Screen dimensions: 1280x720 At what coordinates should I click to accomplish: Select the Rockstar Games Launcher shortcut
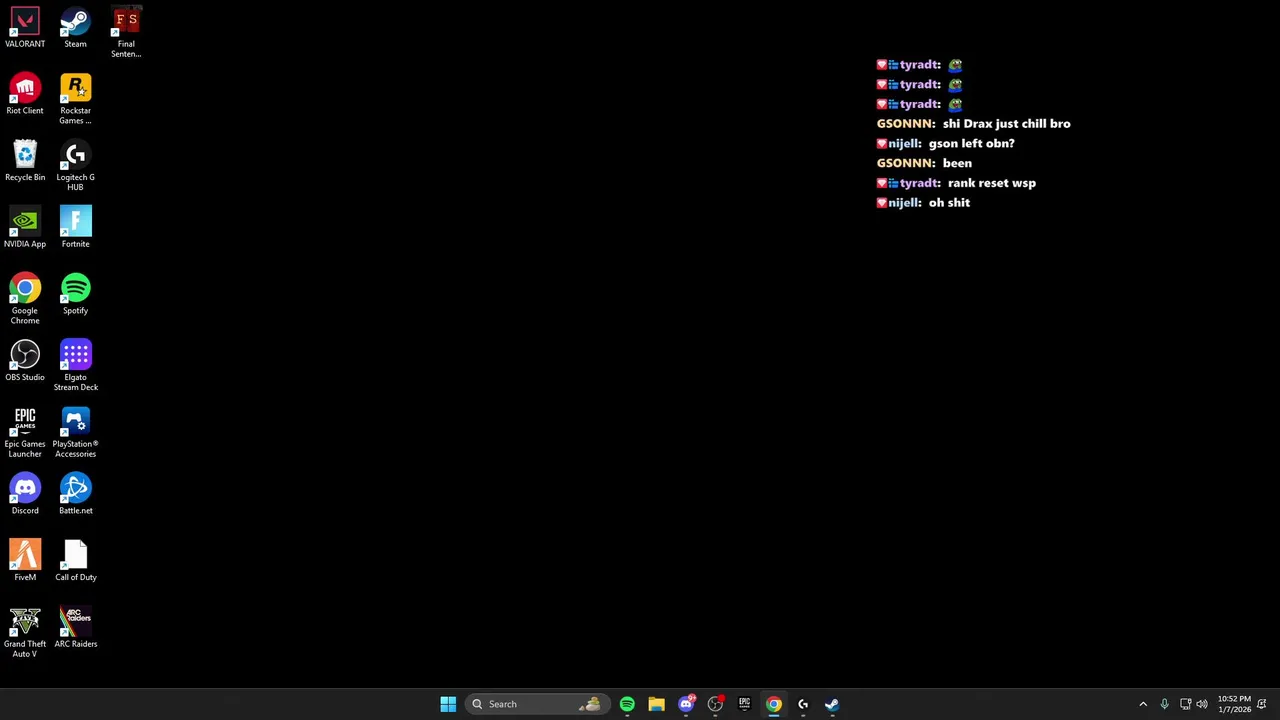pos(75,100)
